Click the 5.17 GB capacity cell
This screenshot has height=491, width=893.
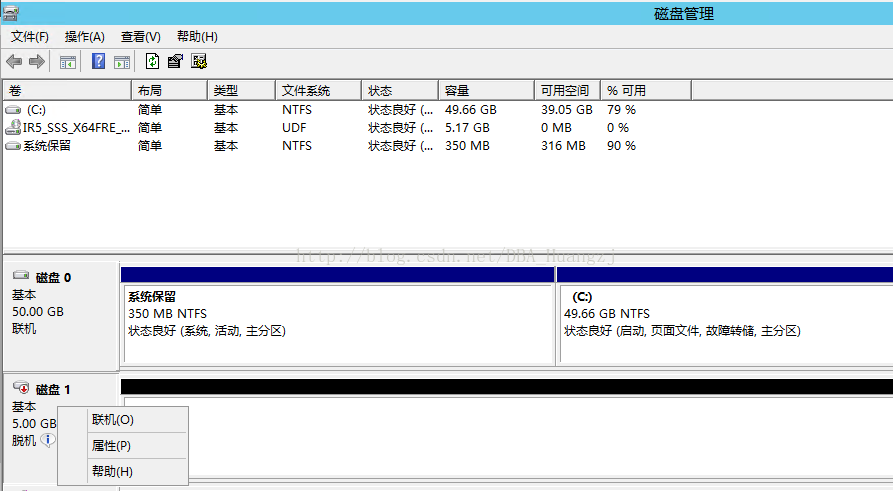pos(468,128)
